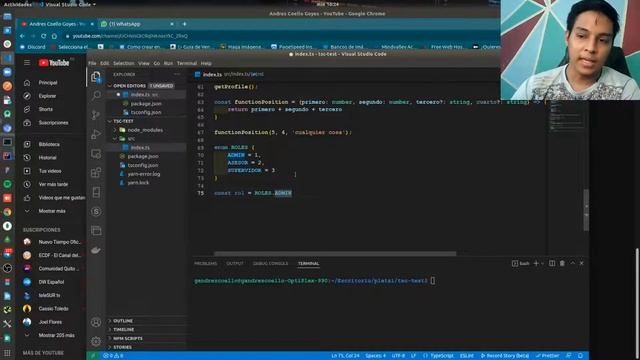This screenshot has height=360, width=640.
Task: Open the Run and Debug view
Action: tap(96, 134)
